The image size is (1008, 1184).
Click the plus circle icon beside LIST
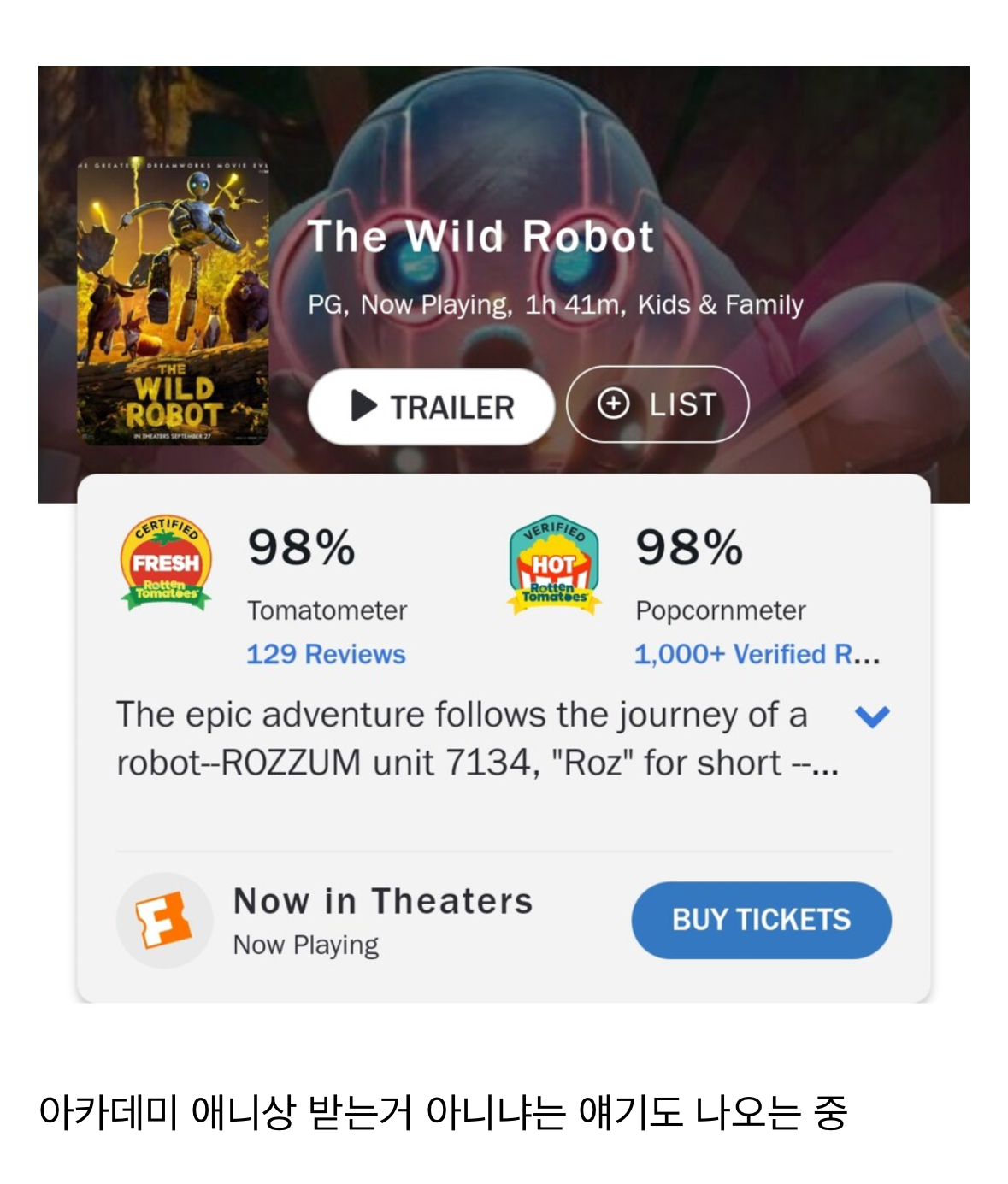point(613,404)
